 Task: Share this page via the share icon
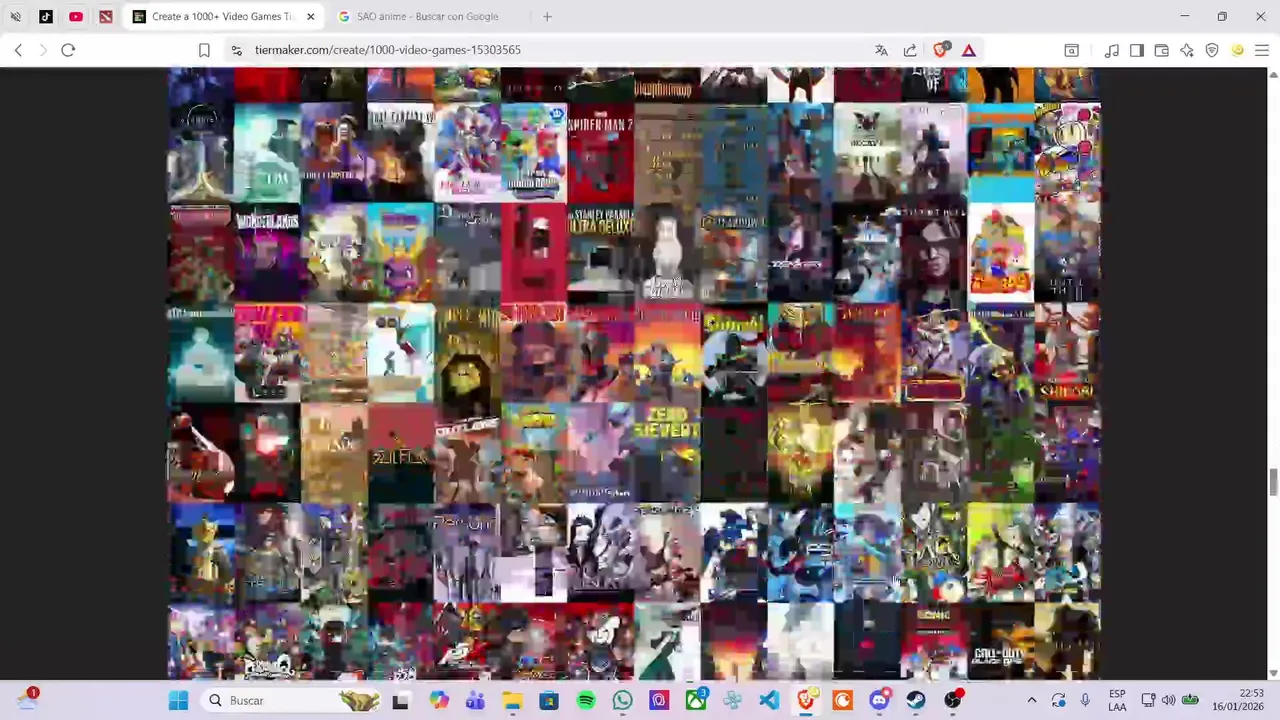[x=910, y=50]
